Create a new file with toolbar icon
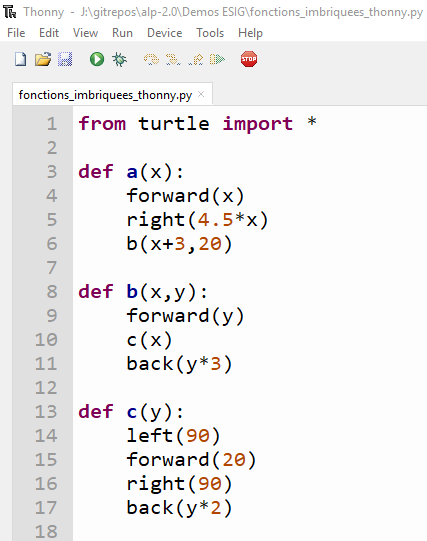The image size is (427, 541). click(21, 59)
